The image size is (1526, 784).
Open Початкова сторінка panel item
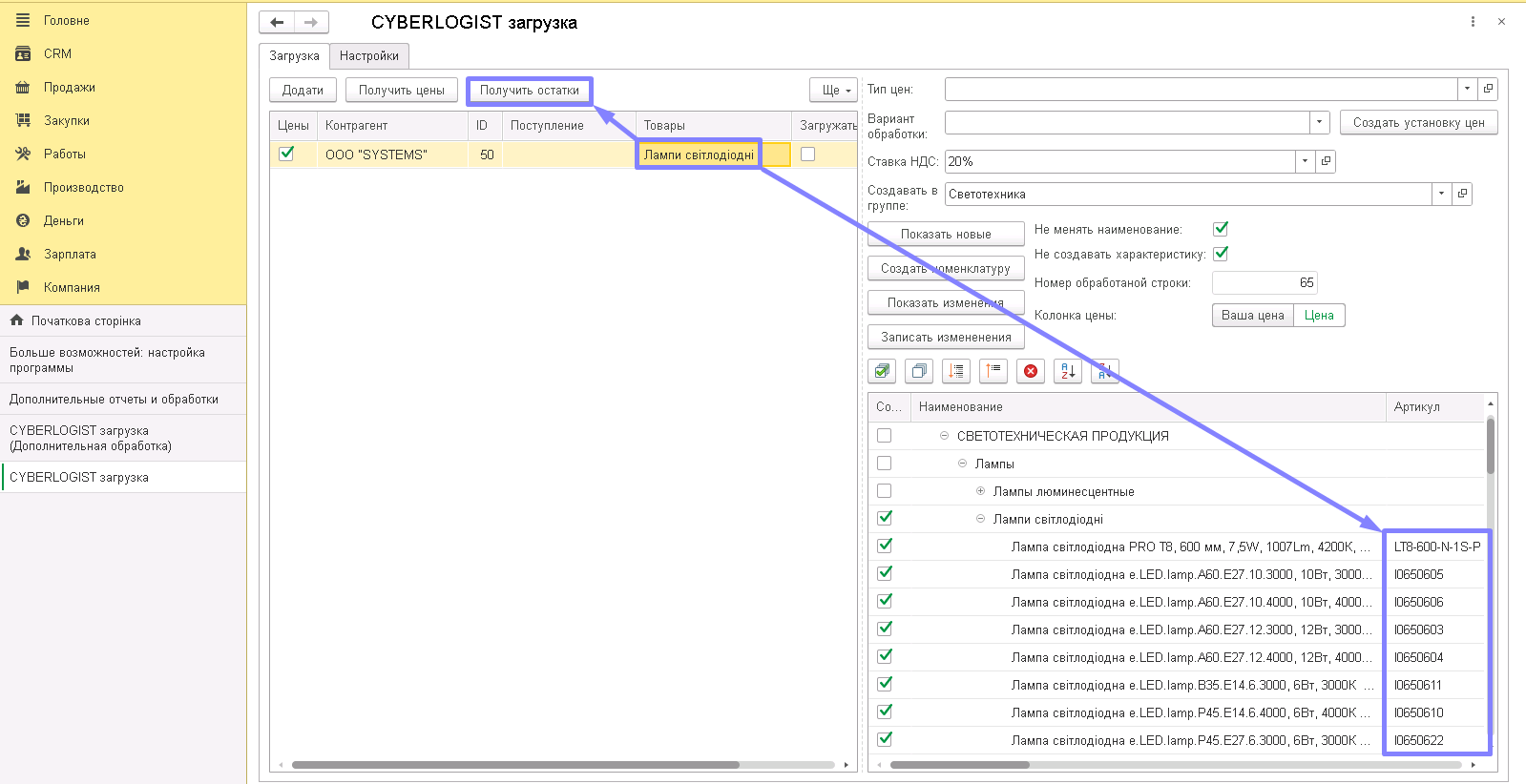point(123,320)
